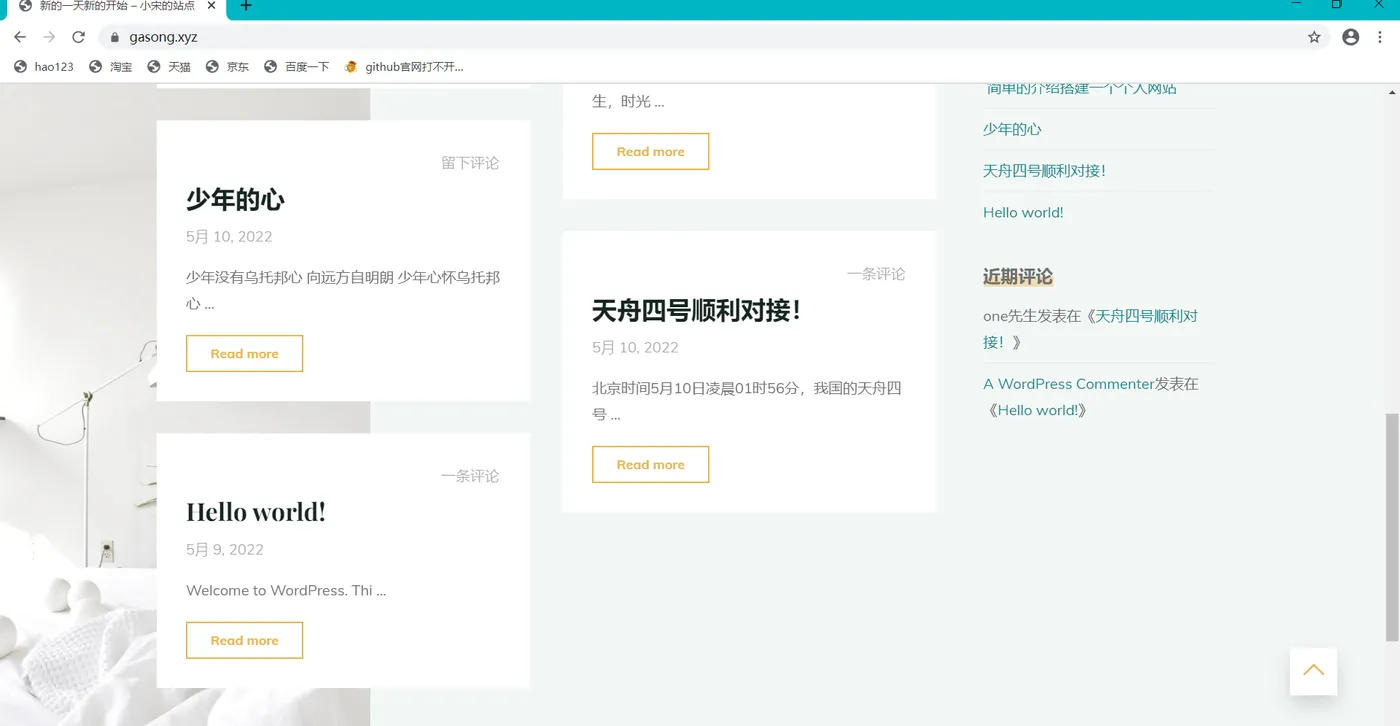Click date 5月 9, 2022 under Hello world!

click(225, 550)
